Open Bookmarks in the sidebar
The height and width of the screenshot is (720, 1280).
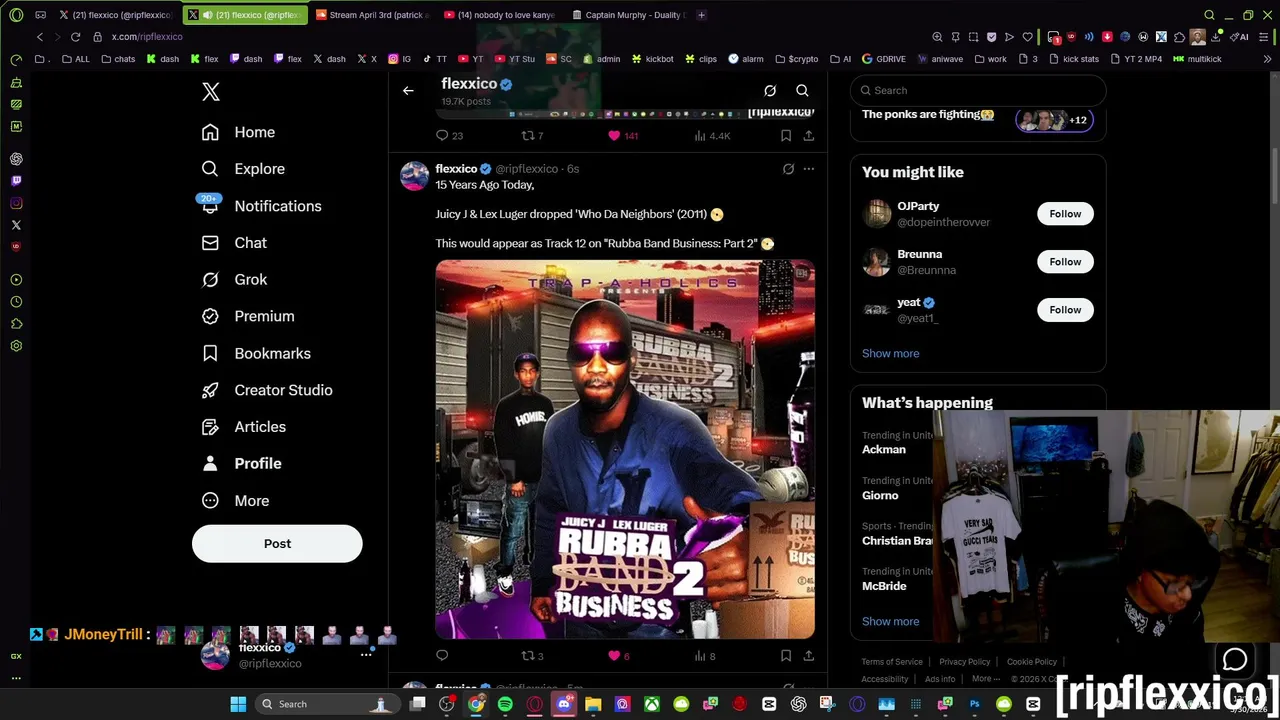pyautogui.click(x=256, y=353)
